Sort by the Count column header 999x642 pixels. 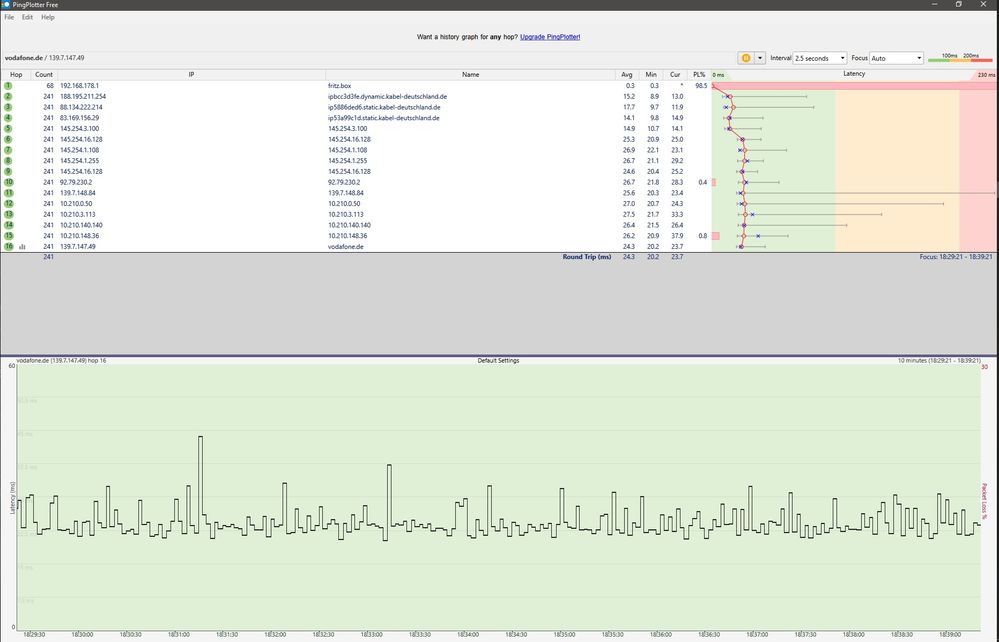[x=44, y=75]
